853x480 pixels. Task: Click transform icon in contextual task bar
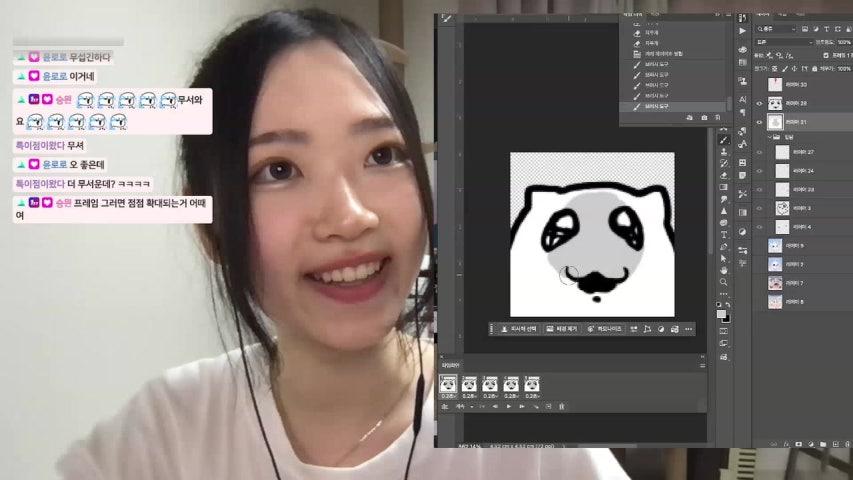[x=647, y=329]
